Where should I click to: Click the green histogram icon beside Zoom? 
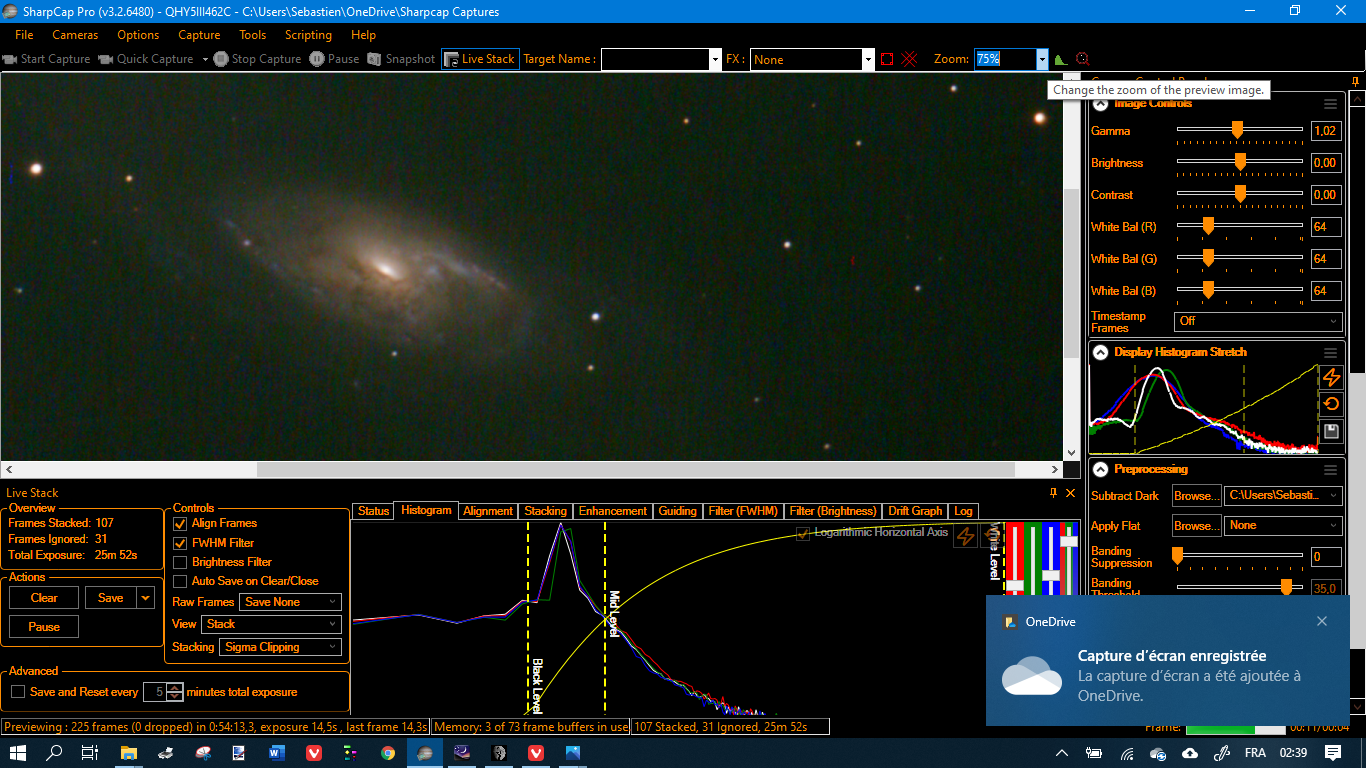(1061, 59)
